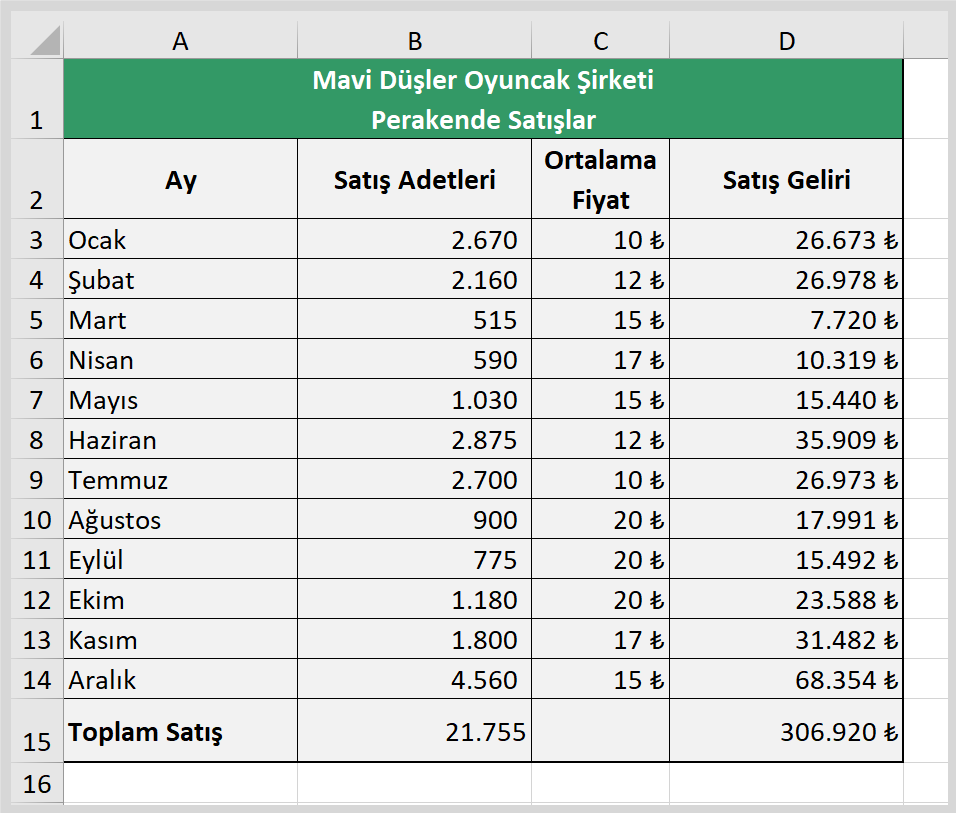This screenshot has width=956, height=813.
Task: Select column C header
Action: click(x=601, y=41)
